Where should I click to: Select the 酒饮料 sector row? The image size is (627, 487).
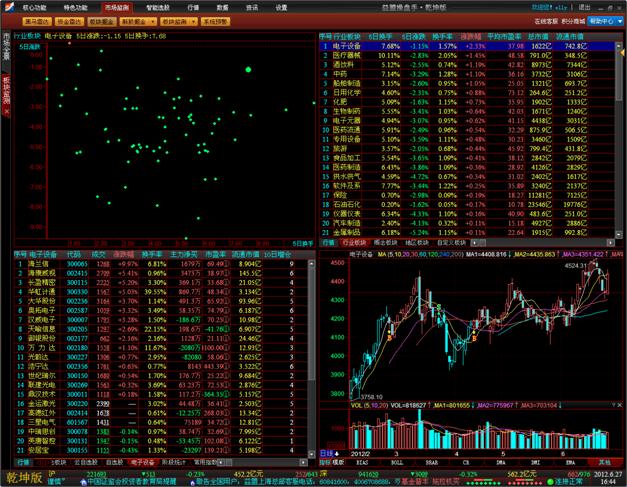pyautogui.click(x=467, y=65)
